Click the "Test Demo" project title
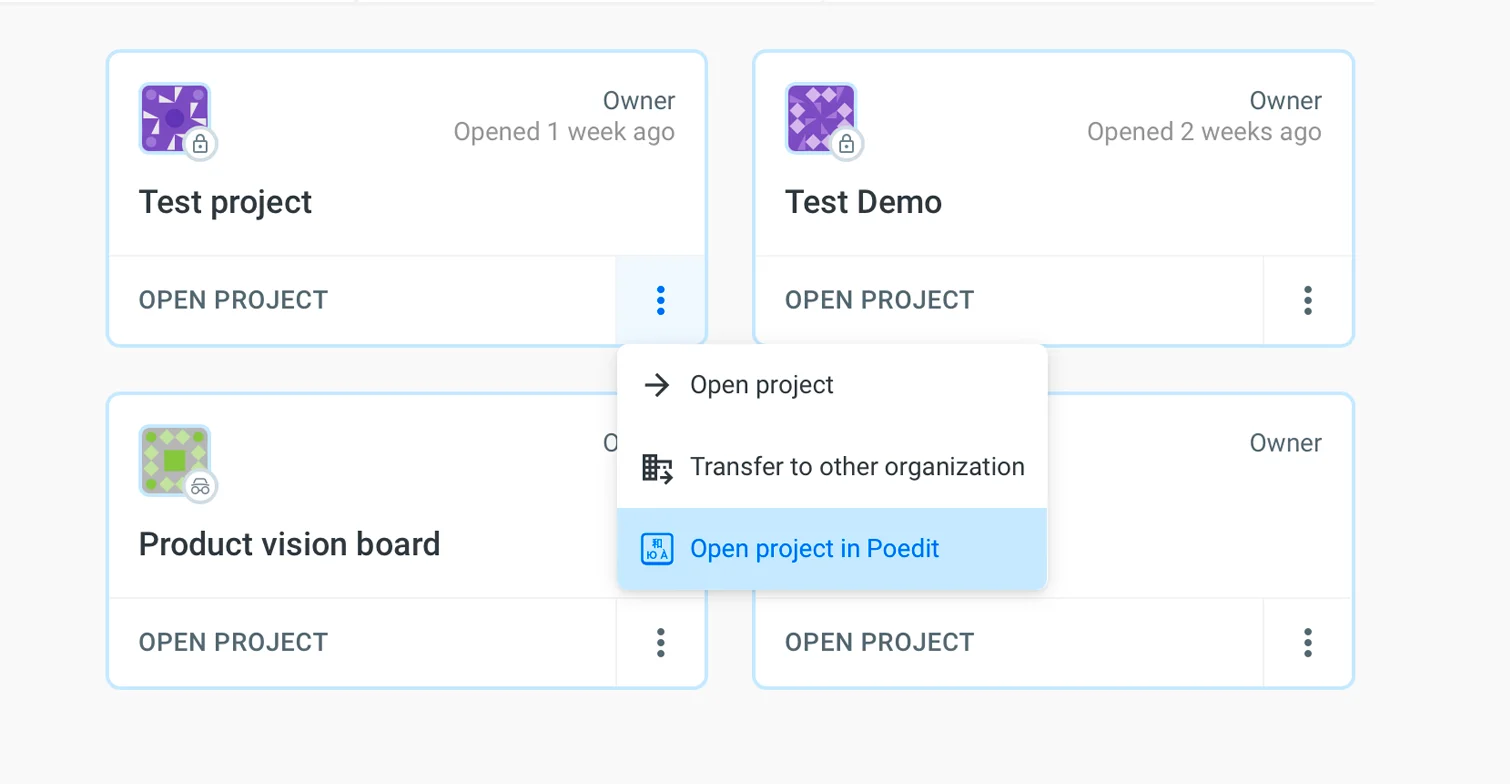1510x784 pixels. [x=863, y=202]
